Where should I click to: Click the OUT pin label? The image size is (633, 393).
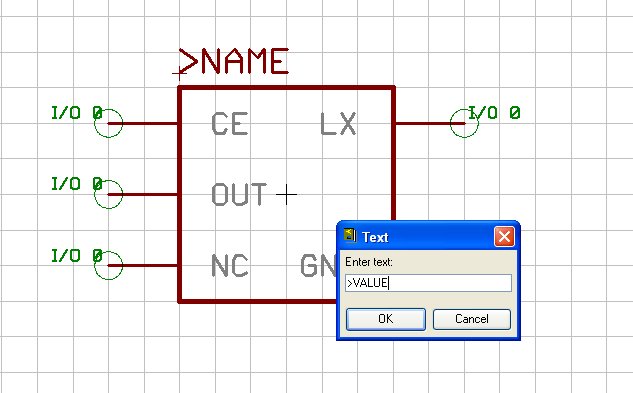click(239, 194)
